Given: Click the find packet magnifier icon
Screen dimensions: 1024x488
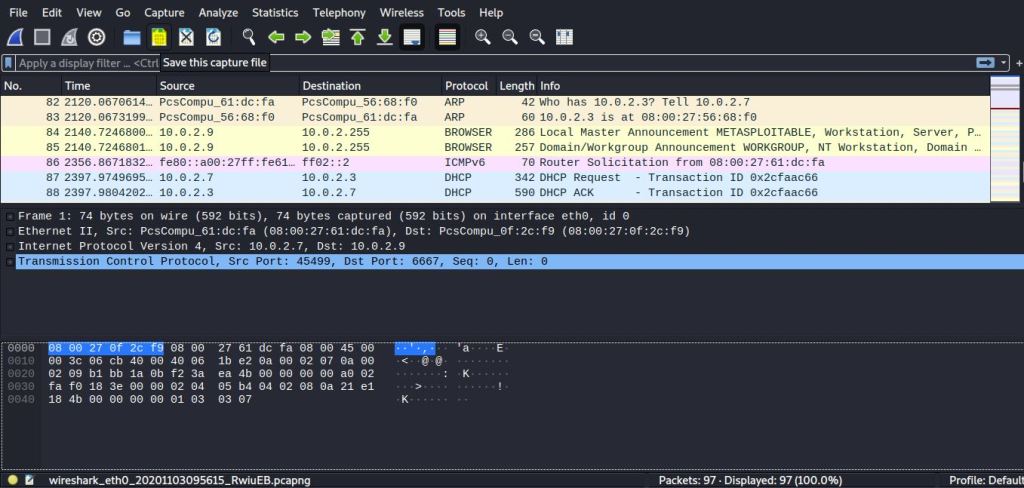Looking at the screenshot, I should point(249,37).
